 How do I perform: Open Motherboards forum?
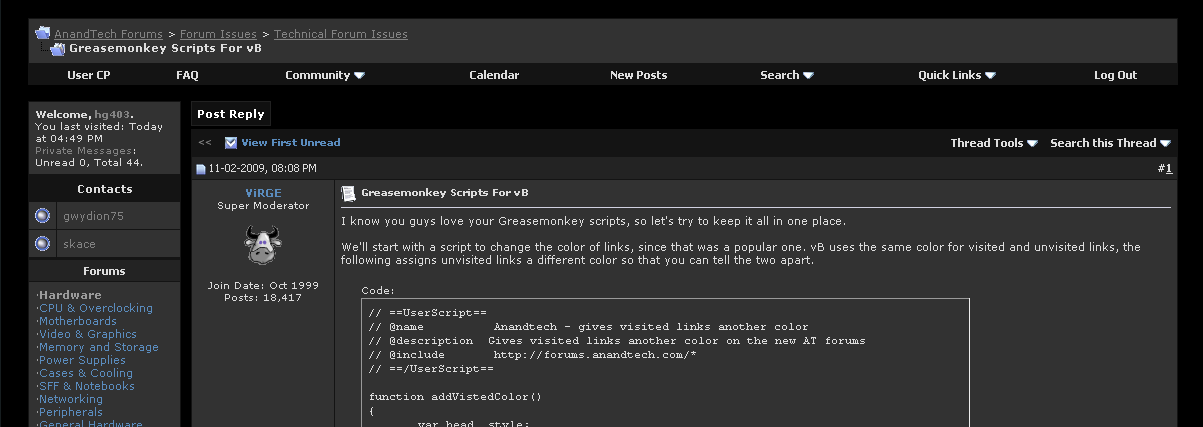click(78, 321)
